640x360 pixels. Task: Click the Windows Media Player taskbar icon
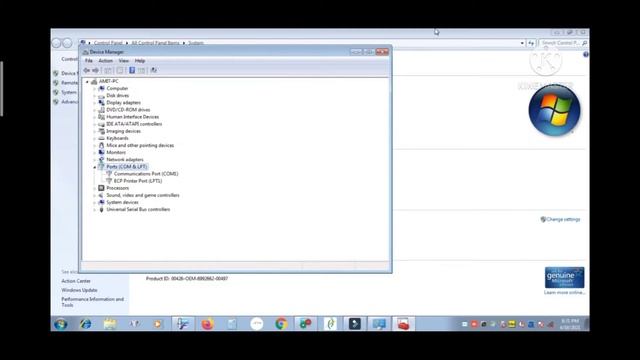(x=158, y=324)
